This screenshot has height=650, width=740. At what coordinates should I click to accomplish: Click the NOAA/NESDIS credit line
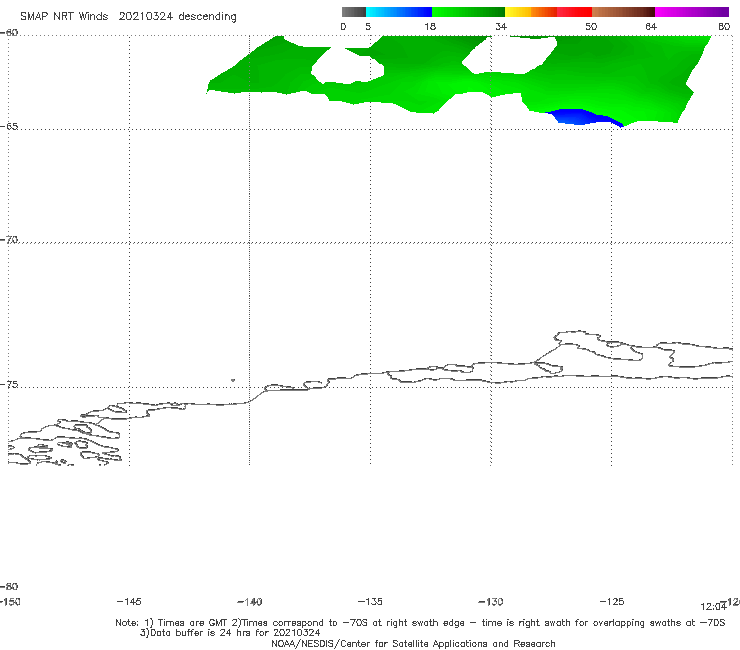pyautogui.click(x=413, y=643)
